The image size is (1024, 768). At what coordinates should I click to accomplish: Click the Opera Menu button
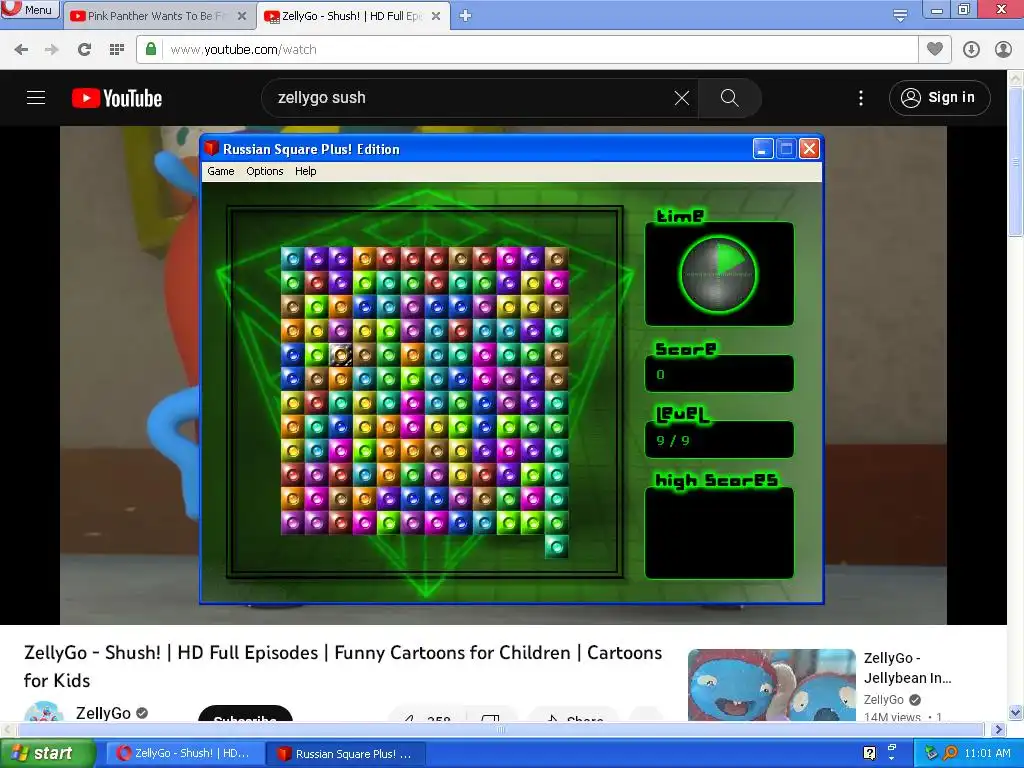pyautogui.click(x=30, y=9)
